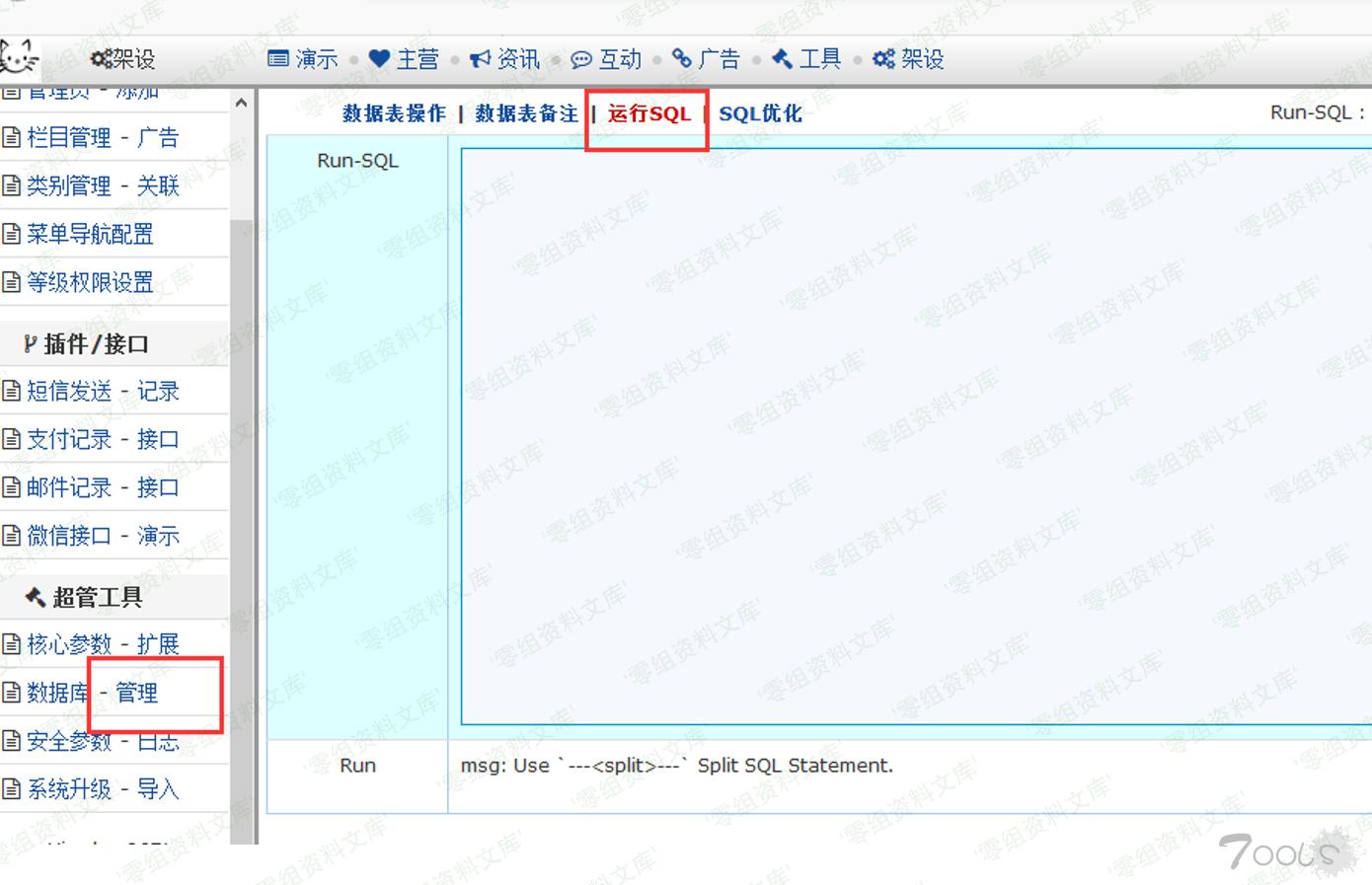
Task: Open the SQL优化 tab
Action: point(760,113)
